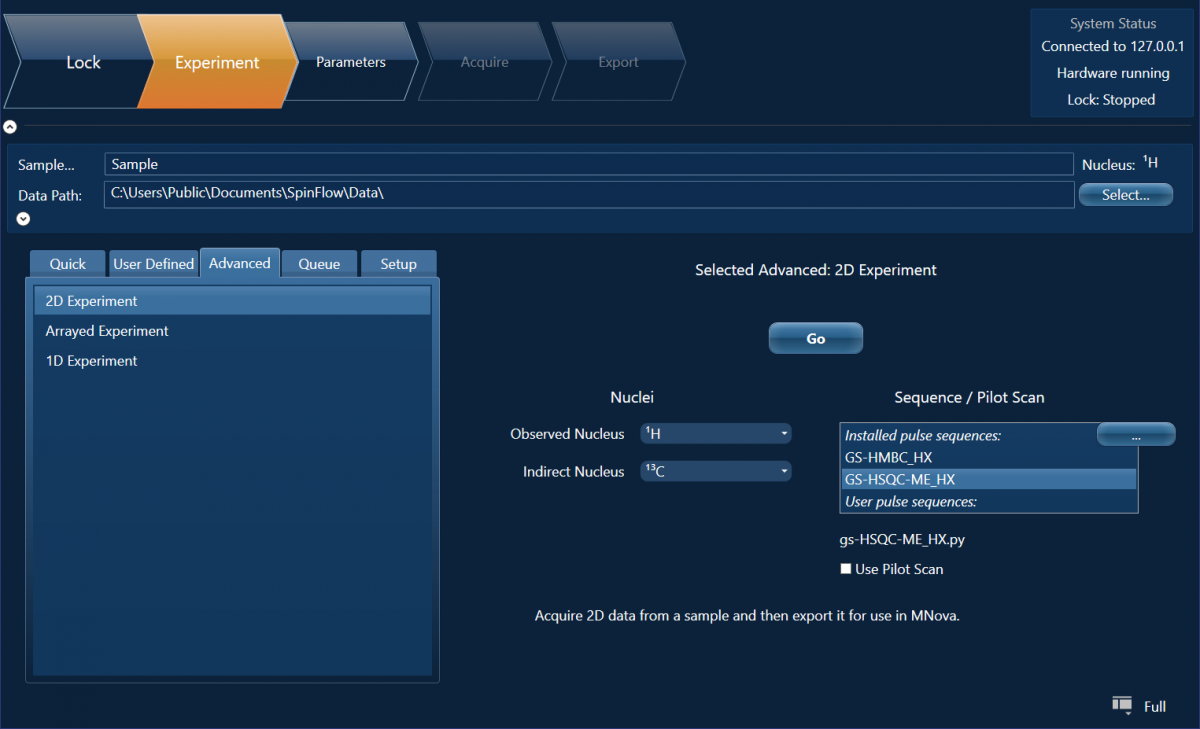Click the Full display mode icon

point(1122,706)
